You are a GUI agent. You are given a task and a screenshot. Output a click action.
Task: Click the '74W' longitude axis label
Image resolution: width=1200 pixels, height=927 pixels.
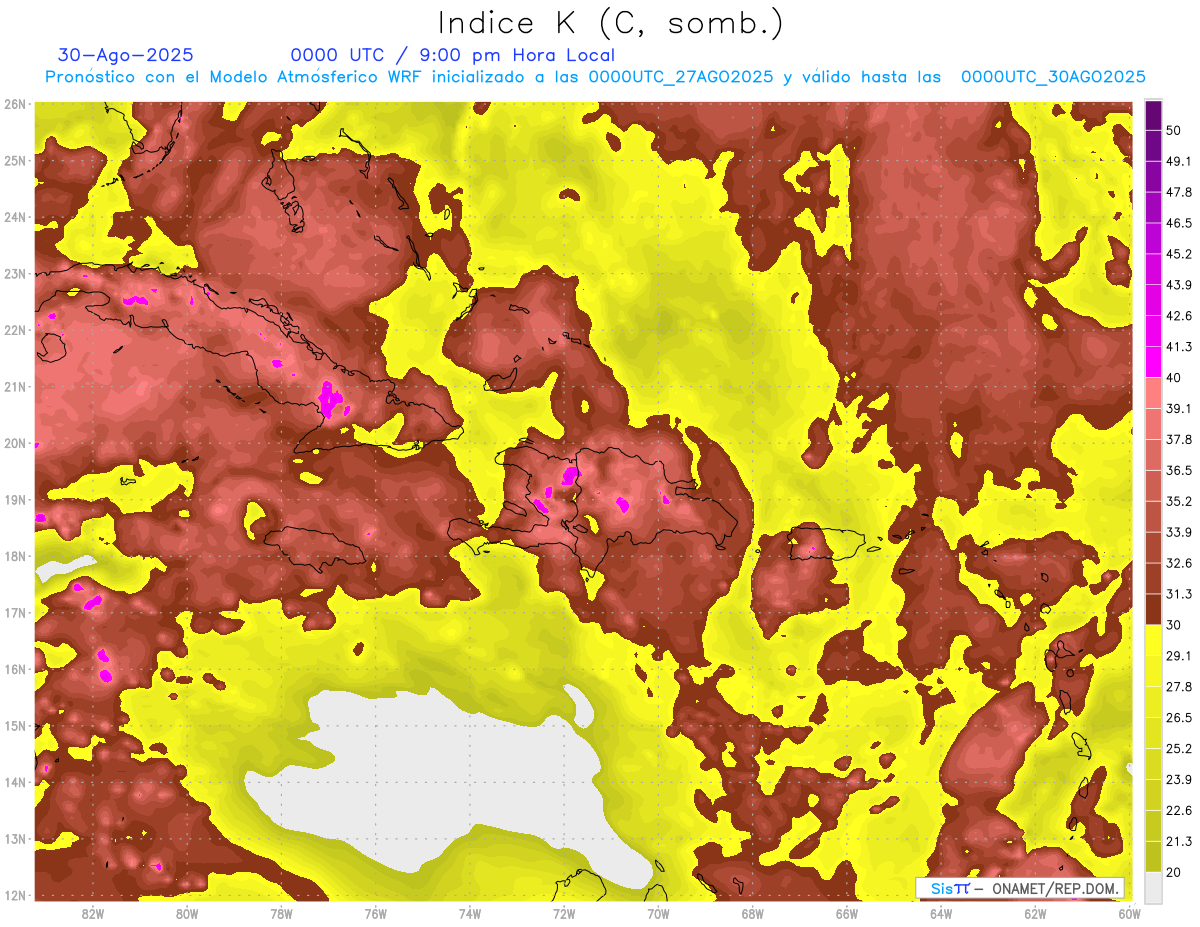[470, 914]
